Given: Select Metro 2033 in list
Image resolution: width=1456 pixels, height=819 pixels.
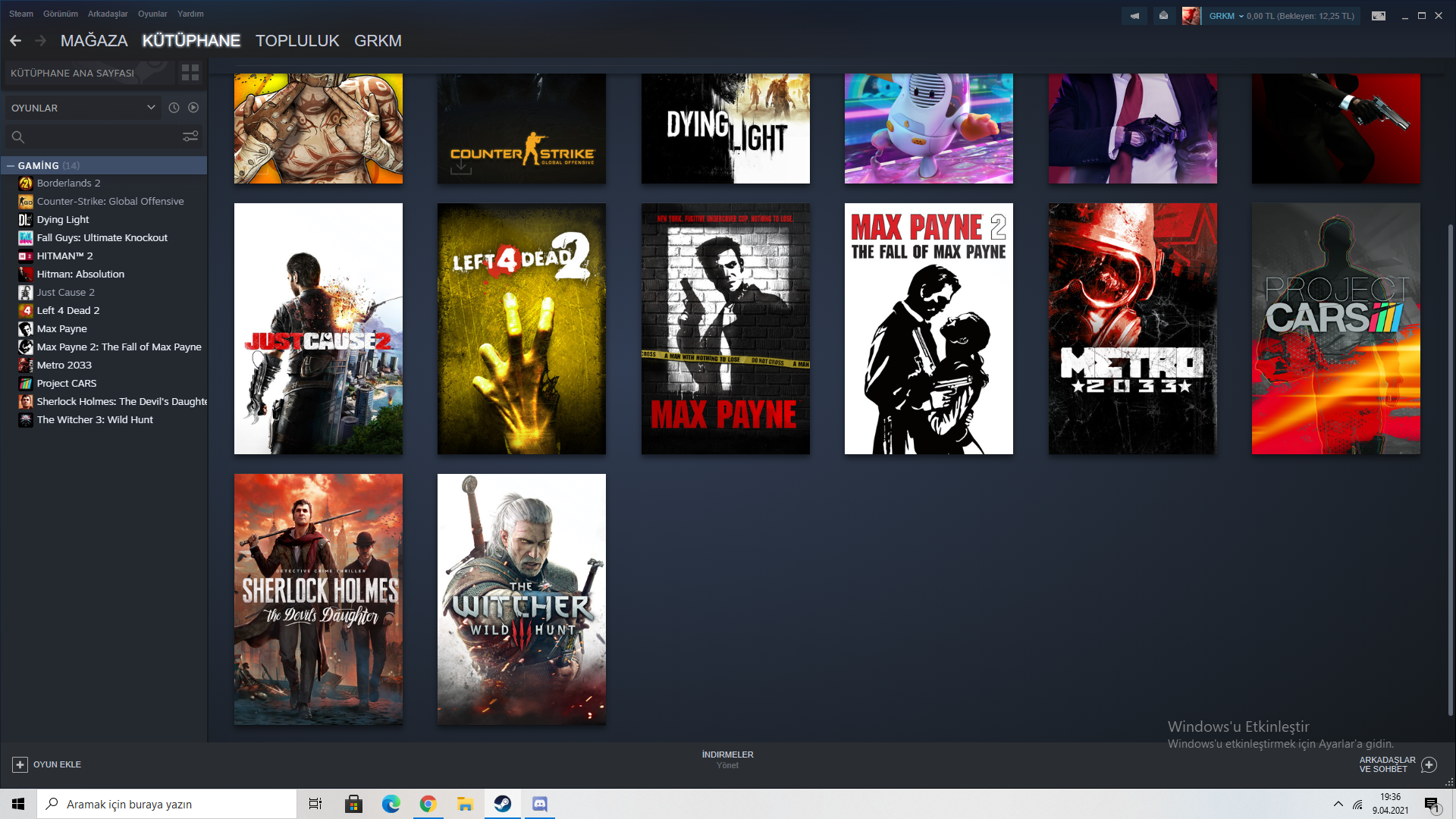Looking at the screenshot, I should pos(64,366).
